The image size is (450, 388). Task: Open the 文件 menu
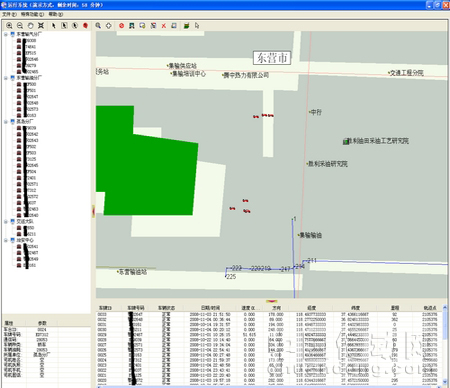click(x=9, y=14)
